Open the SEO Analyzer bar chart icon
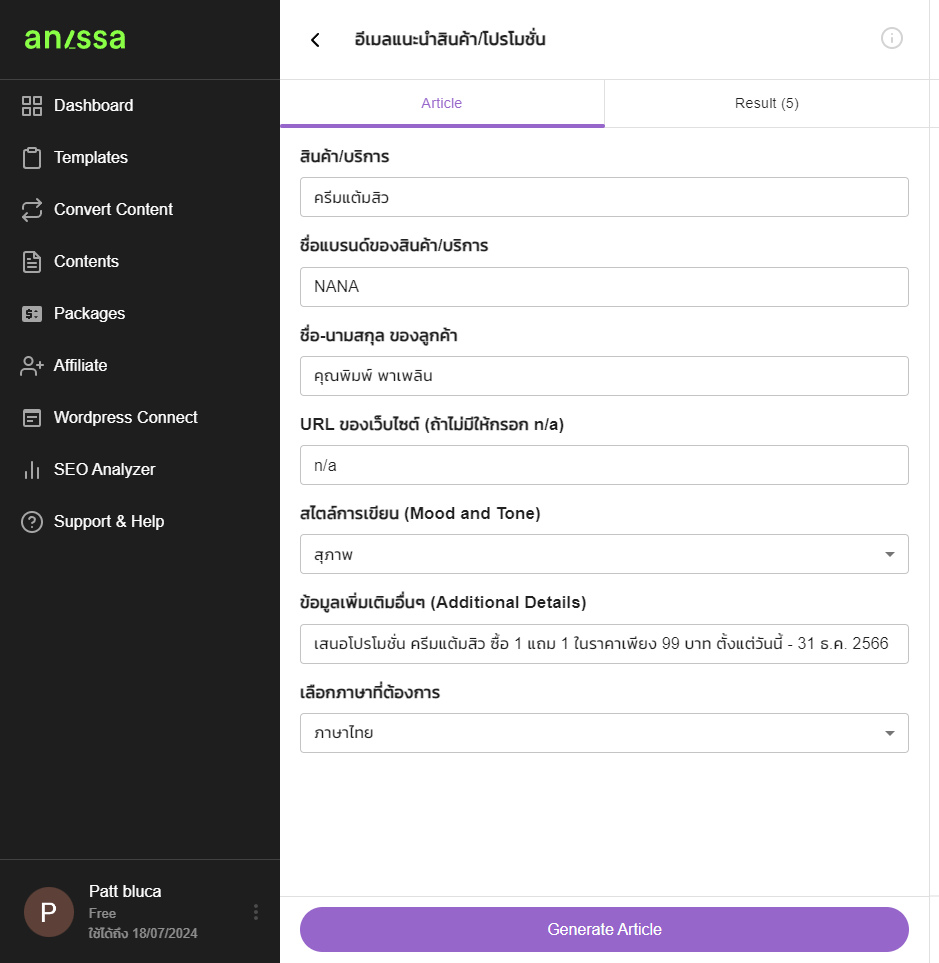Image resolution: width=939 pixels, height=963 pixels. pyautogui.click(x=32, y=470)
